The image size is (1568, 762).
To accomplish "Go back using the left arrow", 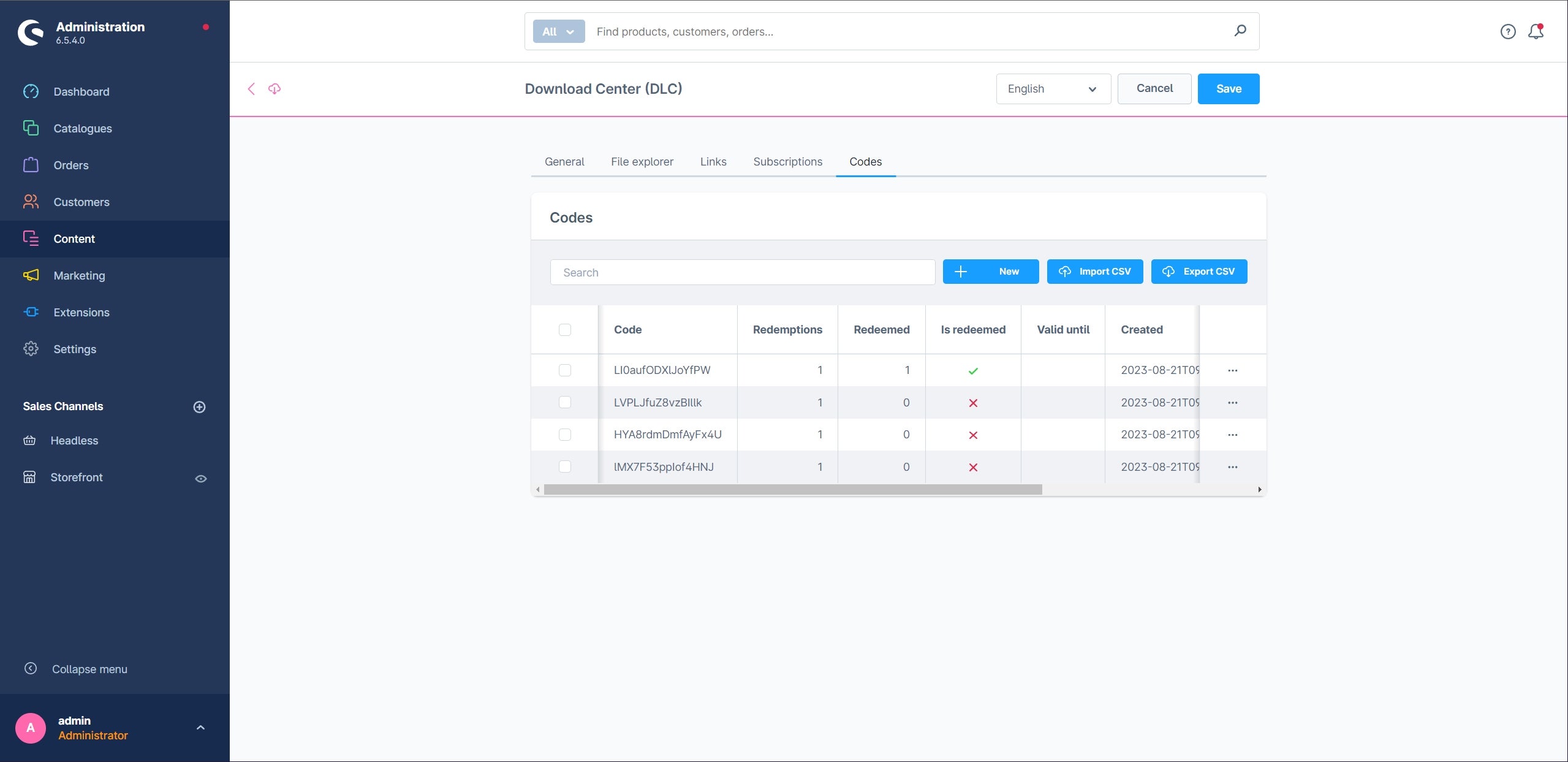I will [x=251, y=89].
